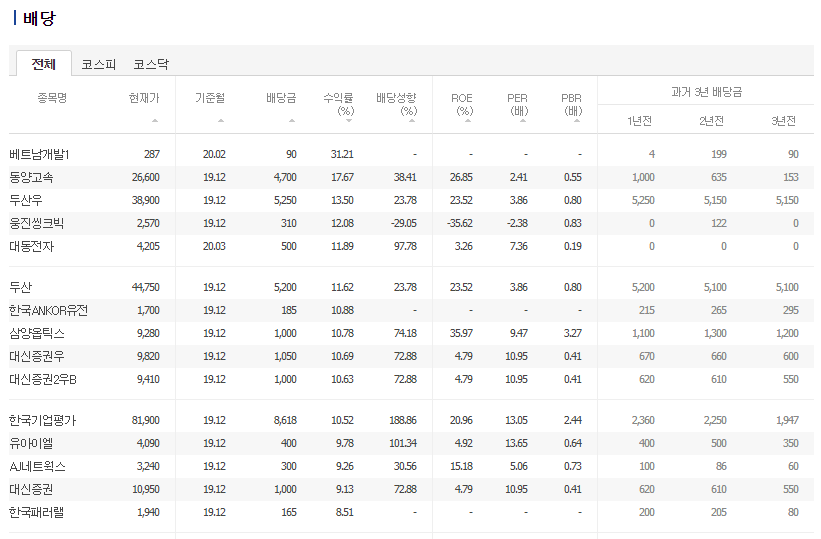Click the 과거 3년 배당금 header
The image size is (821, 539).
[707, 92]
